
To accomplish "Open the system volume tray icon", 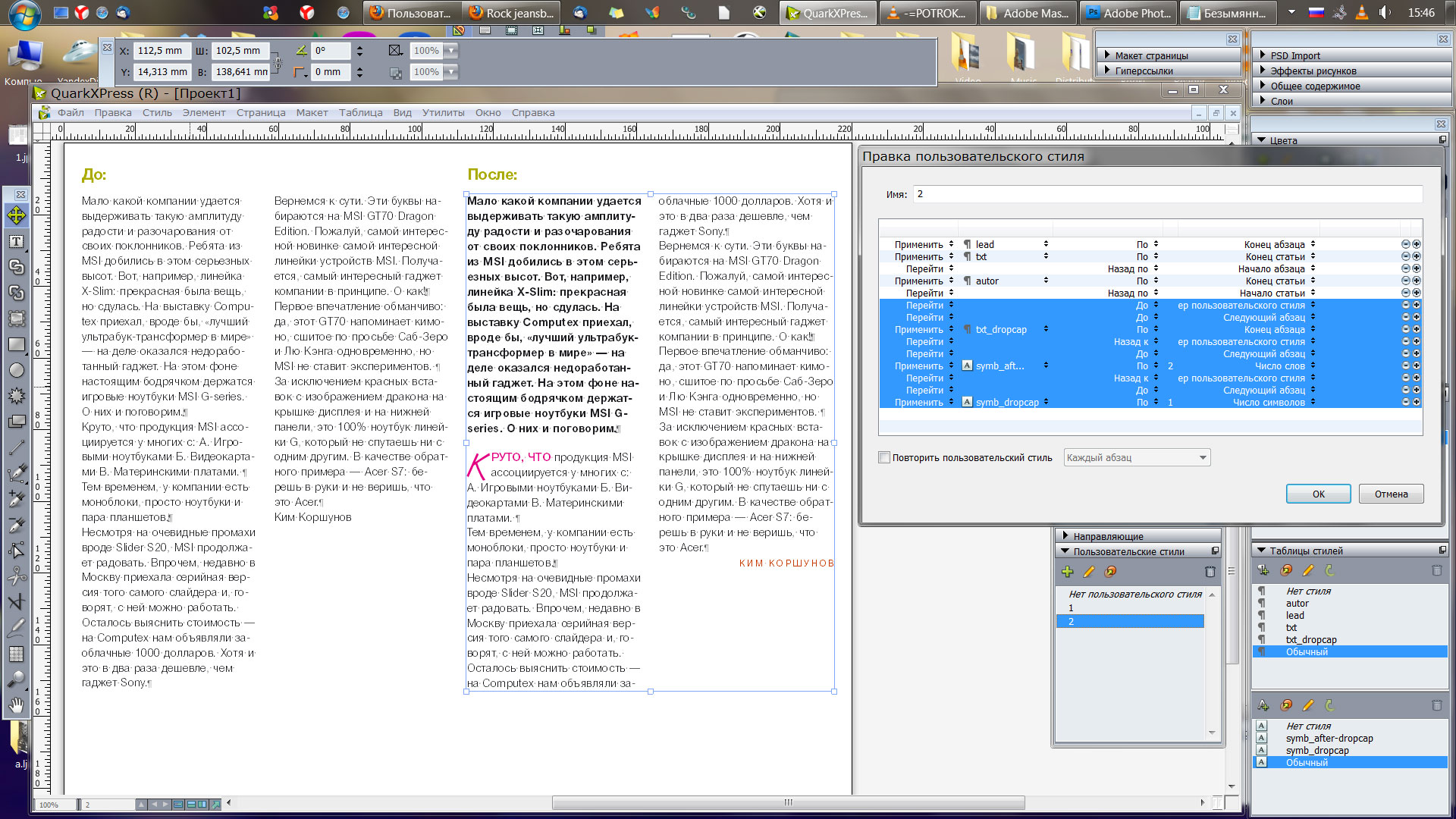I will coord(1385,13).
